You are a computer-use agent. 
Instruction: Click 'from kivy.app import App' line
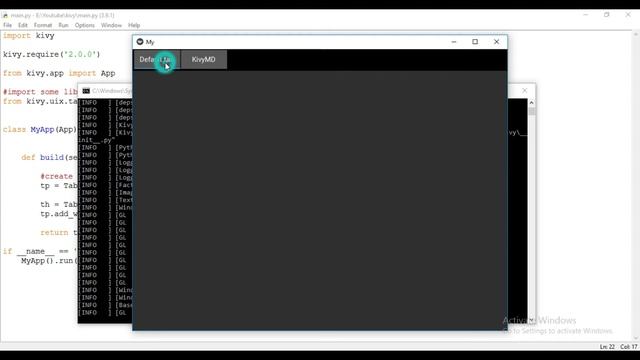click(x=59, y=73)
